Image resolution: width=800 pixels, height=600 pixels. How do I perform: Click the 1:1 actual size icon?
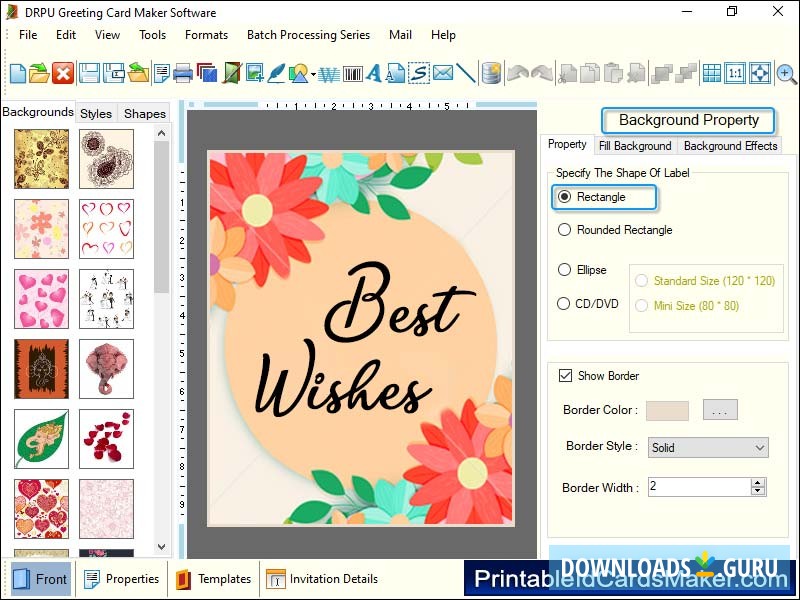click(x=734, y=72)
